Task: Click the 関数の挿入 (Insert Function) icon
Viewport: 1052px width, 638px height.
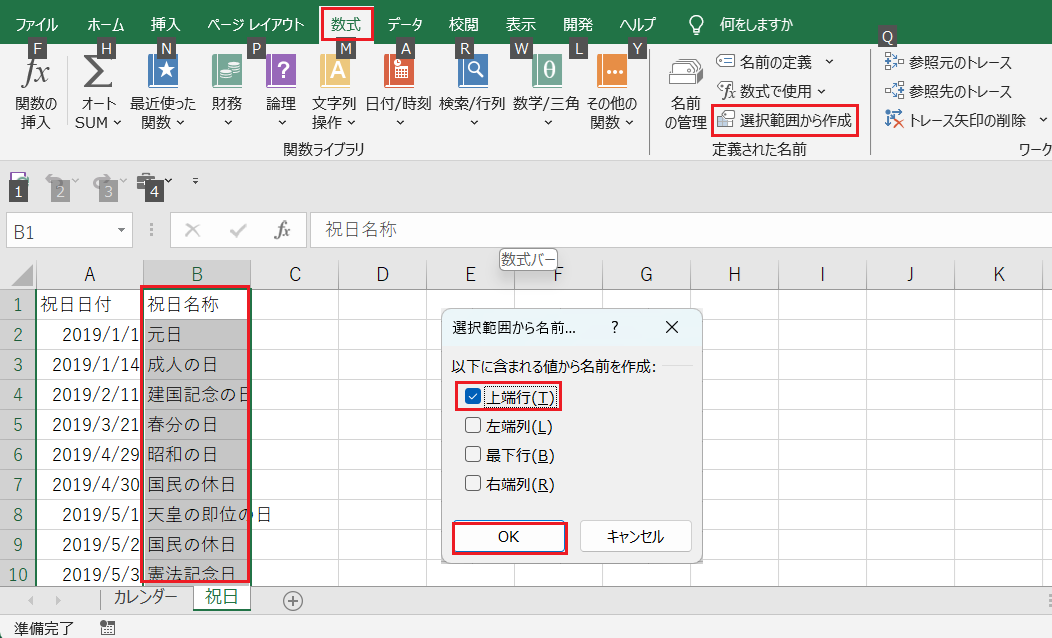Action: (x=36, y=75)
